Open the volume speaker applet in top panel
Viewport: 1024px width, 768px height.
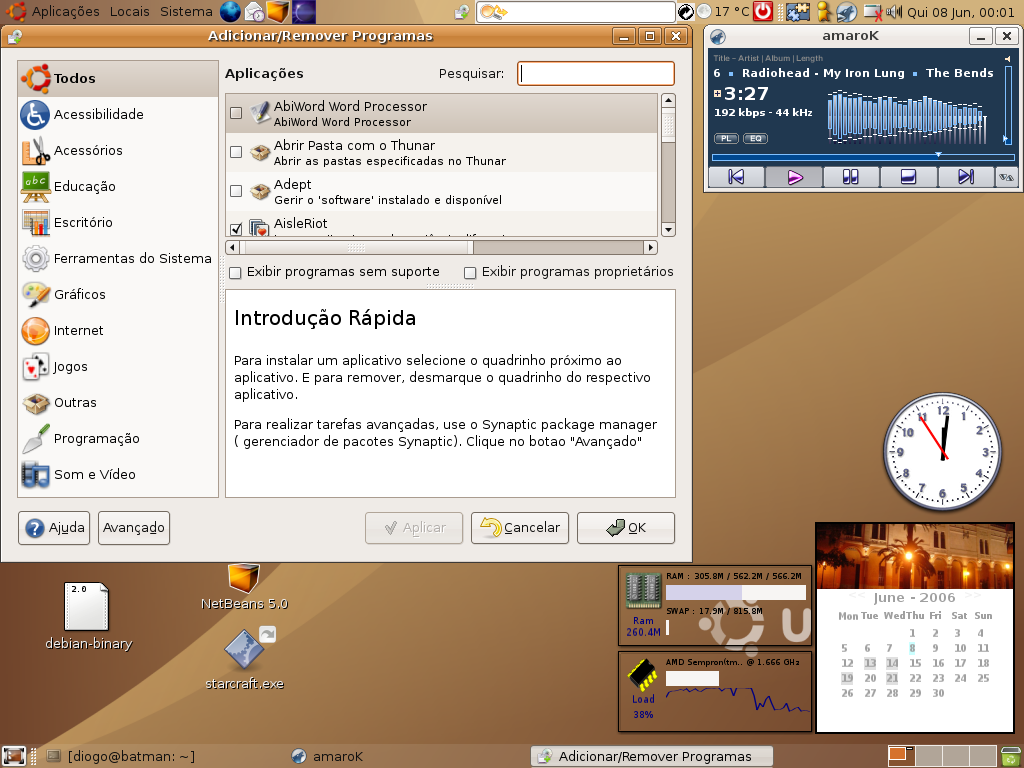tap(894, 11)
